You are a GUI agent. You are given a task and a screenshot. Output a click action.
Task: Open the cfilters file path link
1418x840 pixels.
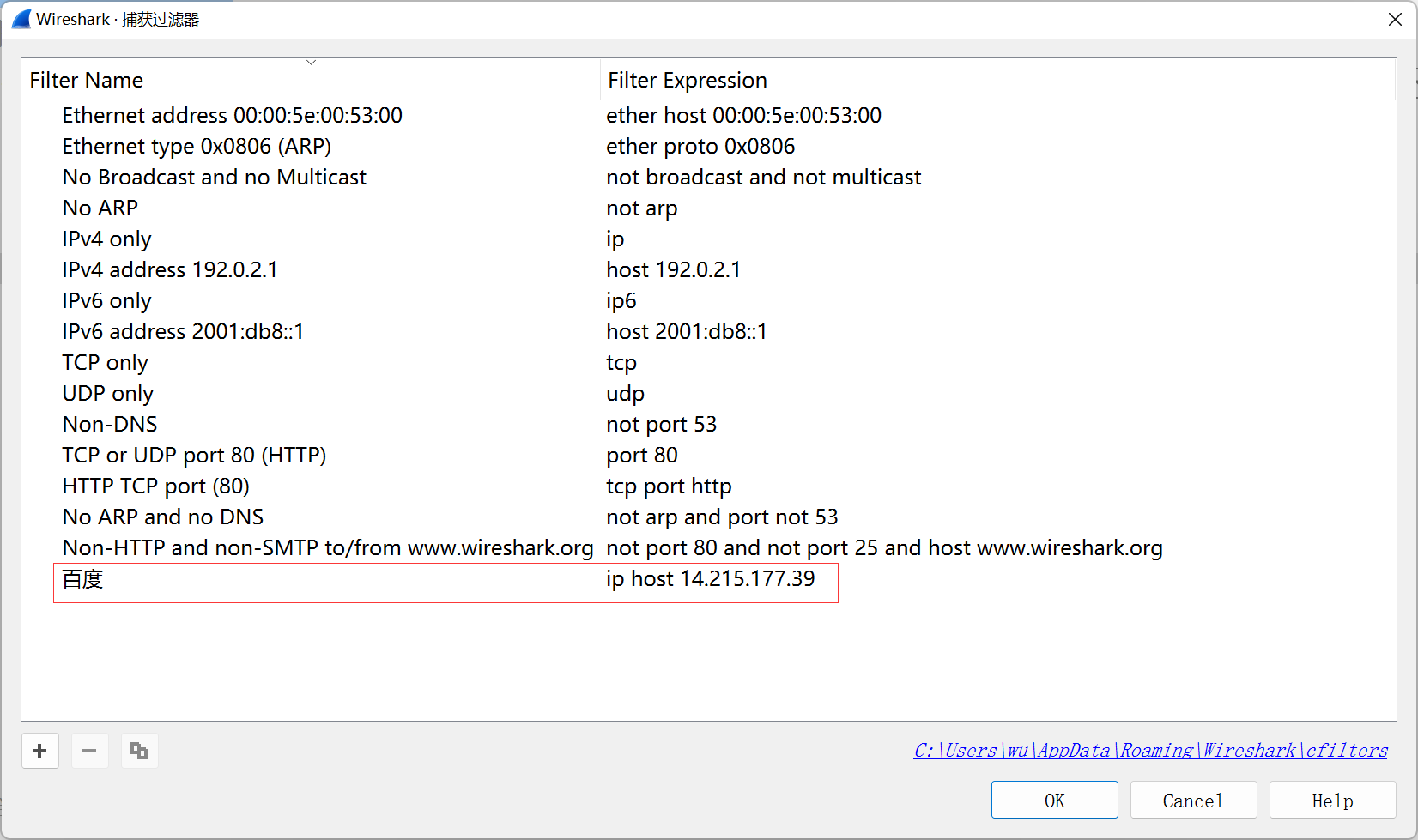tap(1150, 751)
